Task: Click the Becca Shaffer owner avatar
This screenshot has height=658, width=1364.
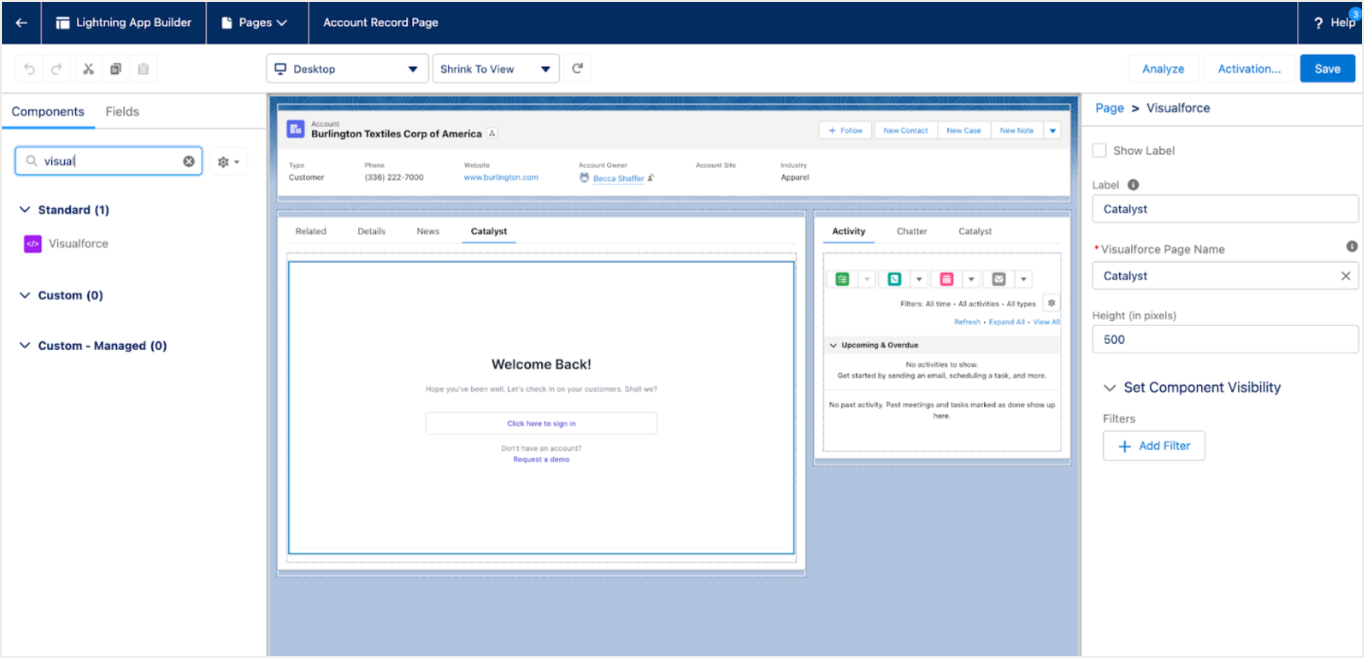Action: coord(584,178)
